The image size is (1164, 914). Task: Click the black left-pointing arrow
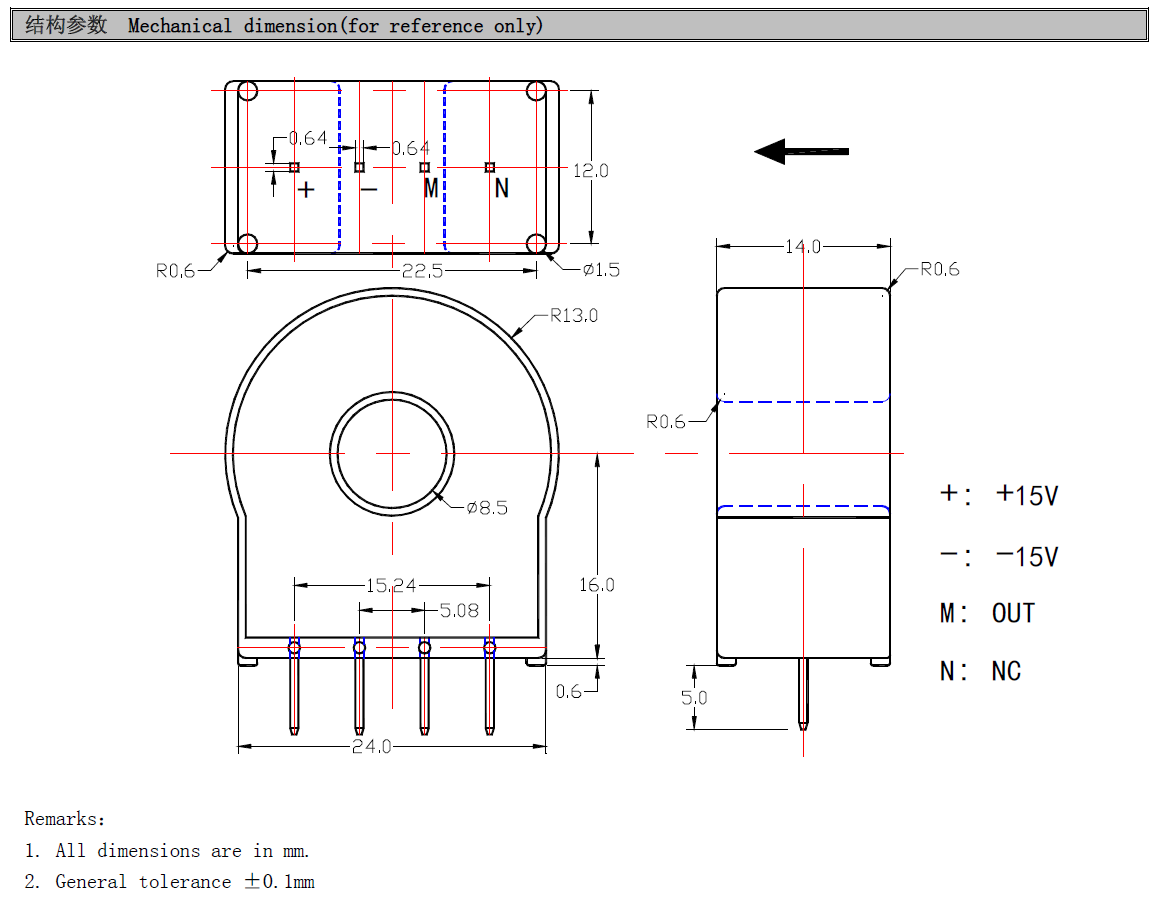click(x=801, y=151)
